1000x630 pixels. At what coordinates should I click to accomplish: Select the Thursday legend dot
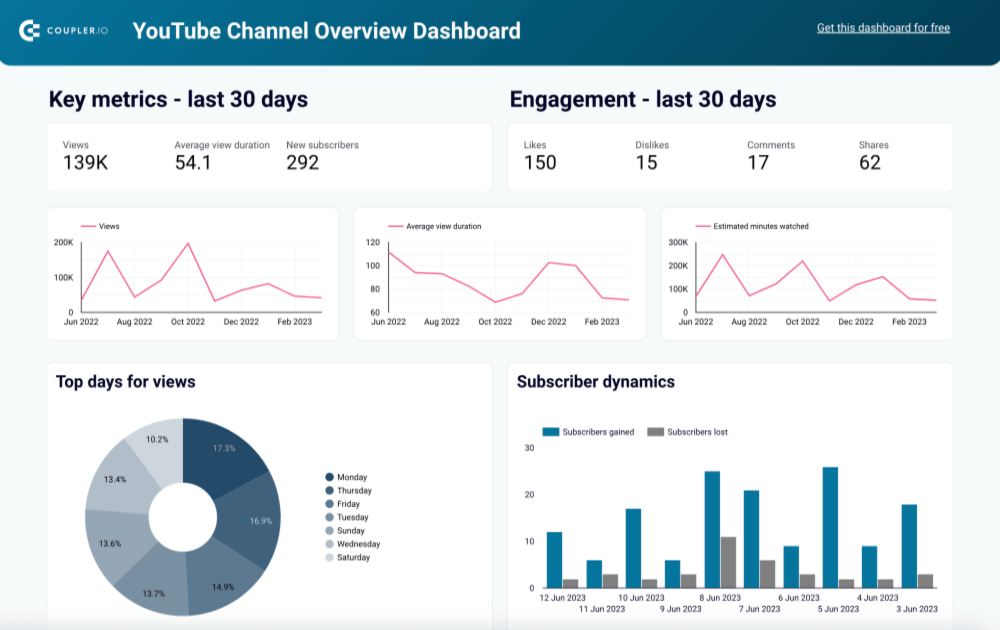pos(330,491)
